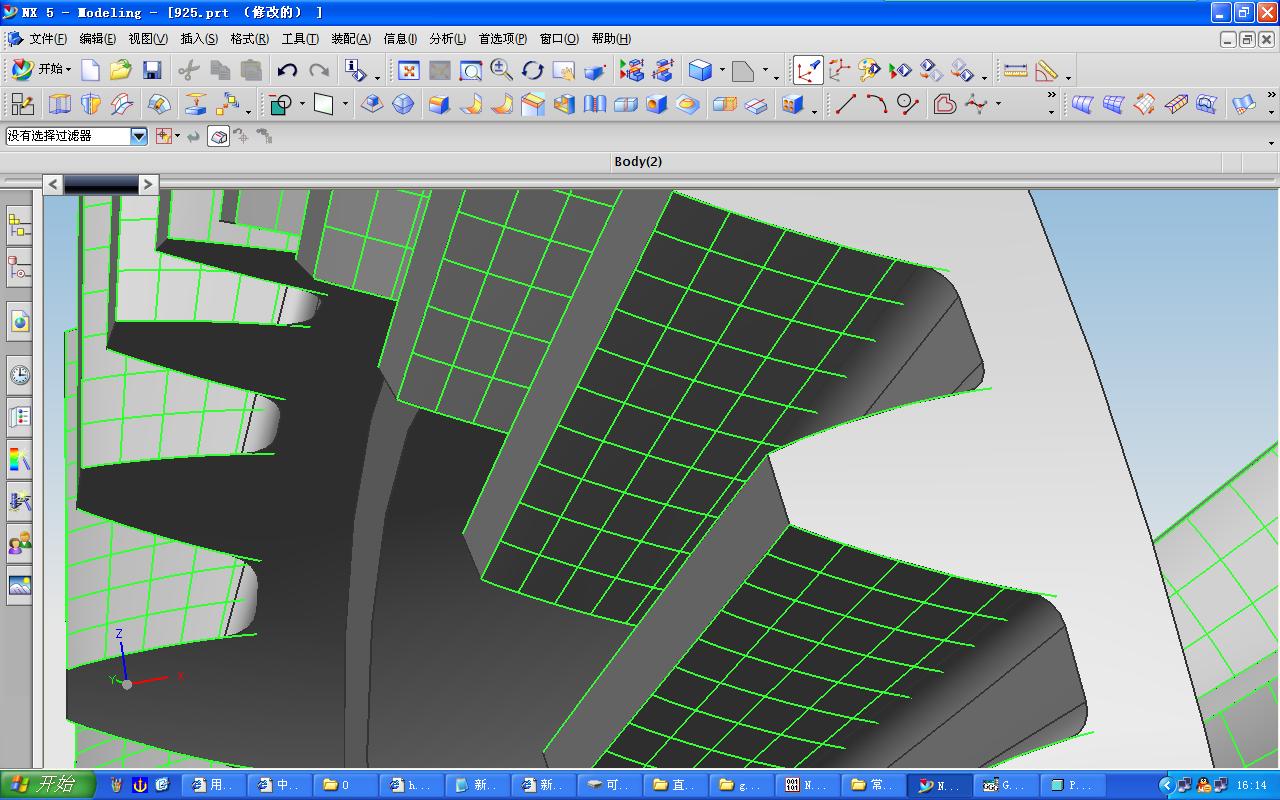The width and height of the screenshot is (1280, 800).
Task: Expand the Boolean unite dropdown arrow
Action: [x=302, y=105]
